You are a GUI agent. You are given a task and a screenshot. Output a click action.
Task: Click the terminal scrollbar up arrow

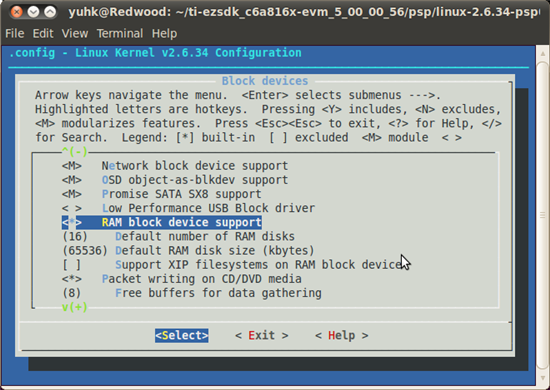click(x=543, y=54)
